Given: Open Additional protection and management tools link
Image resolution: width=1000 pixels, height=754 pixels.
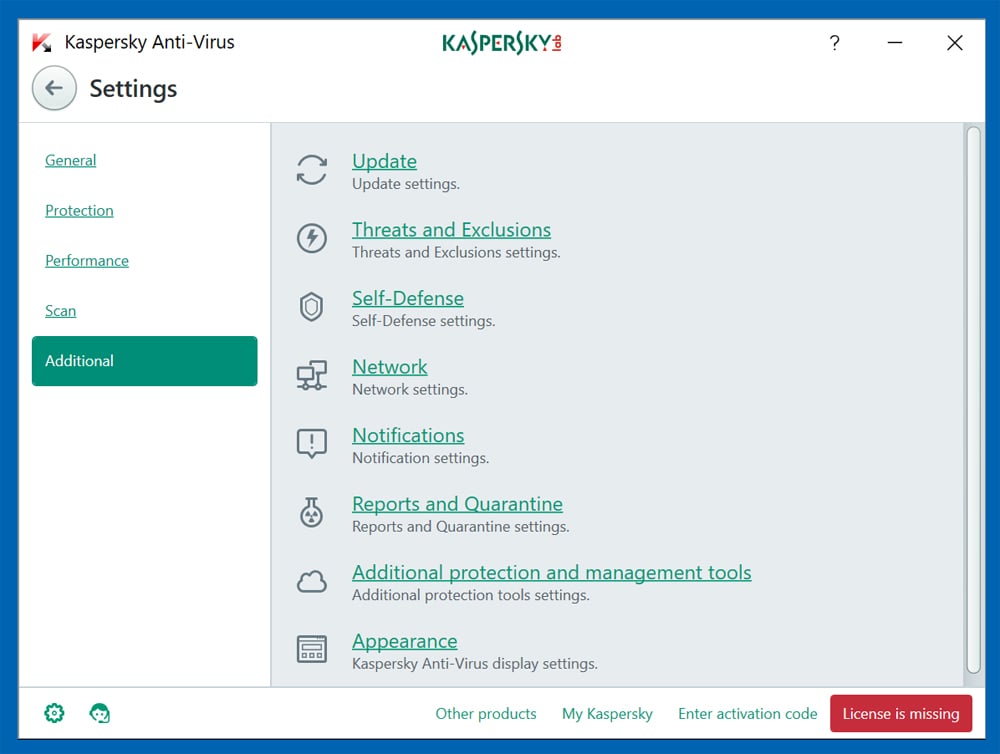Looking at the screenshot, I should [x=552, y=572].
